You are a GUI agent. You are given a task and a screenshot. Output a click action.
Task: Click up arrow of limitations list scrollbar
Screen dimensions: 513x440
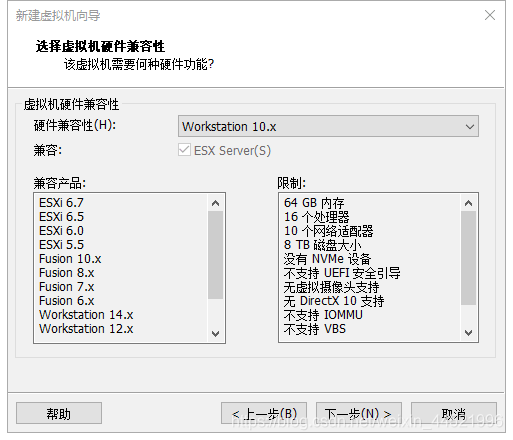(x=468, y=203)
